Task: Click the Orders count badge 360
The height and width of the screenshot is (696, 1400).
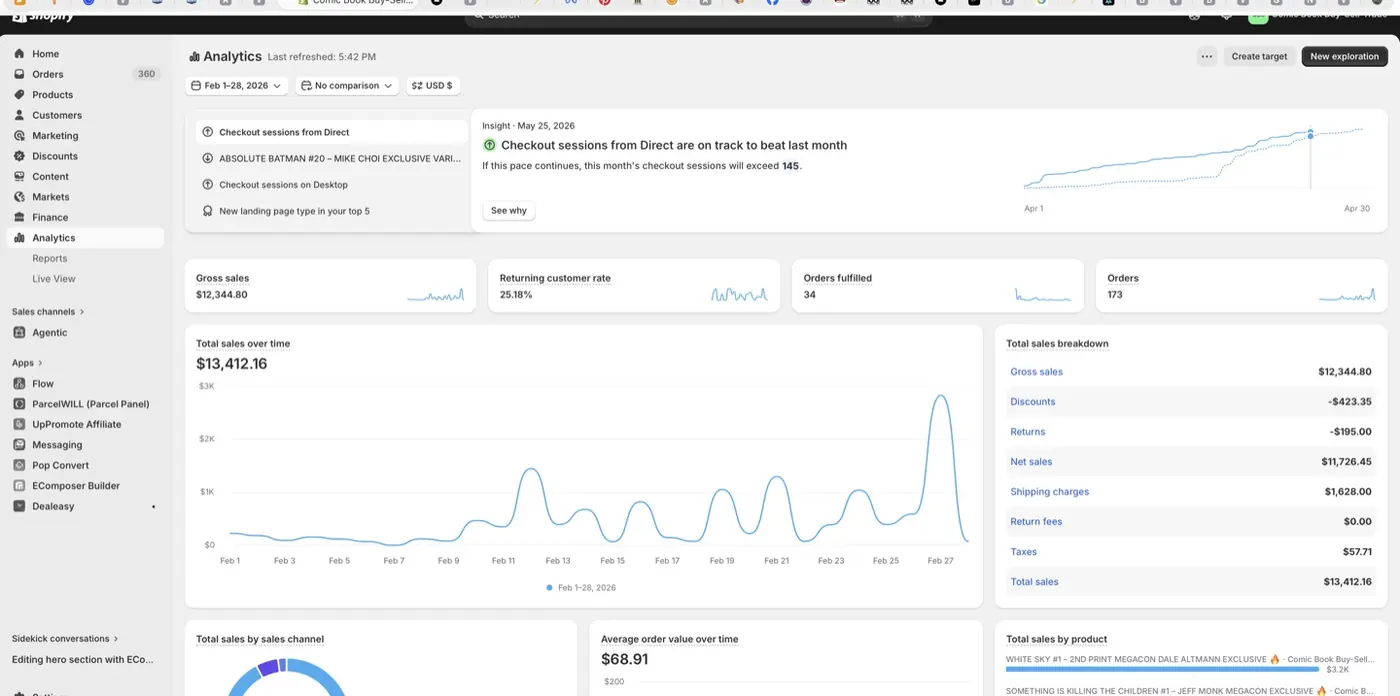Action: coord(146,74)
